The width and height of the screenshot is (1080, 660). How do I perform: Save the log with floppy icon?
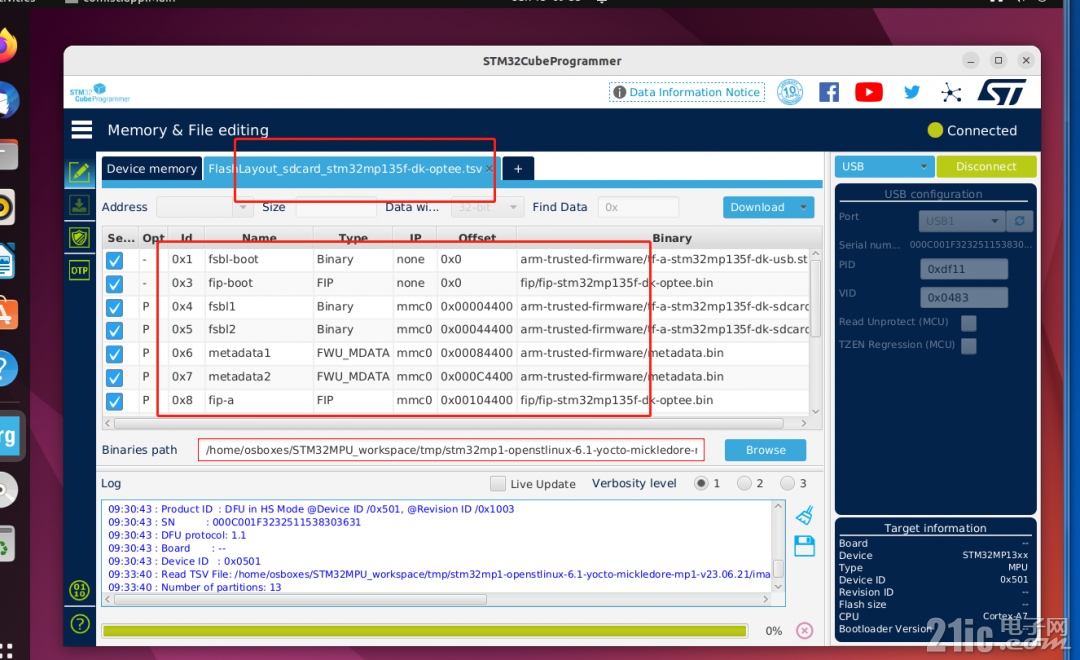(804, 546)
